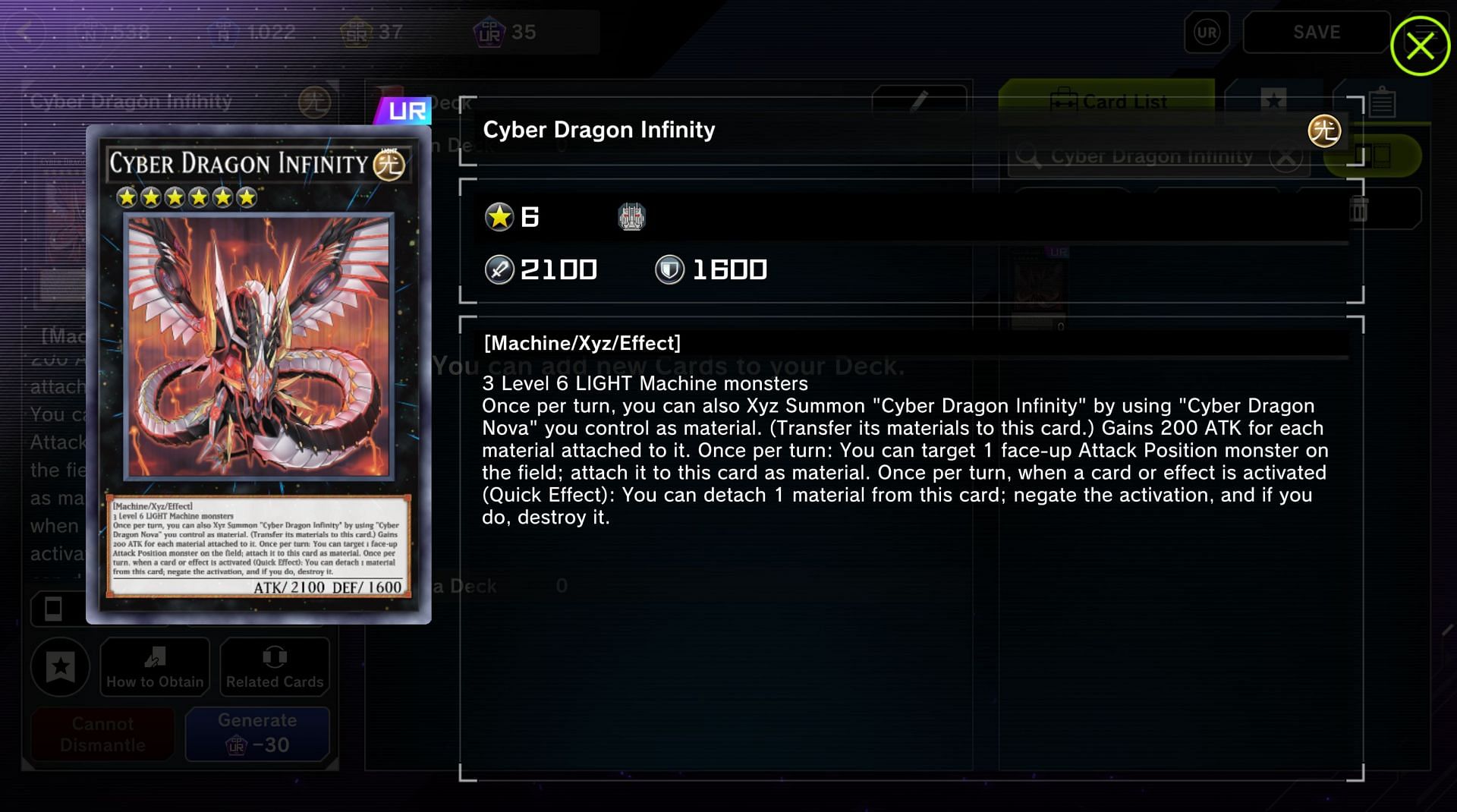Screen dimensions: 1457x812
Task: Click the large Cyber Dragon Infinity card image
Action: [x=259, y=375]
